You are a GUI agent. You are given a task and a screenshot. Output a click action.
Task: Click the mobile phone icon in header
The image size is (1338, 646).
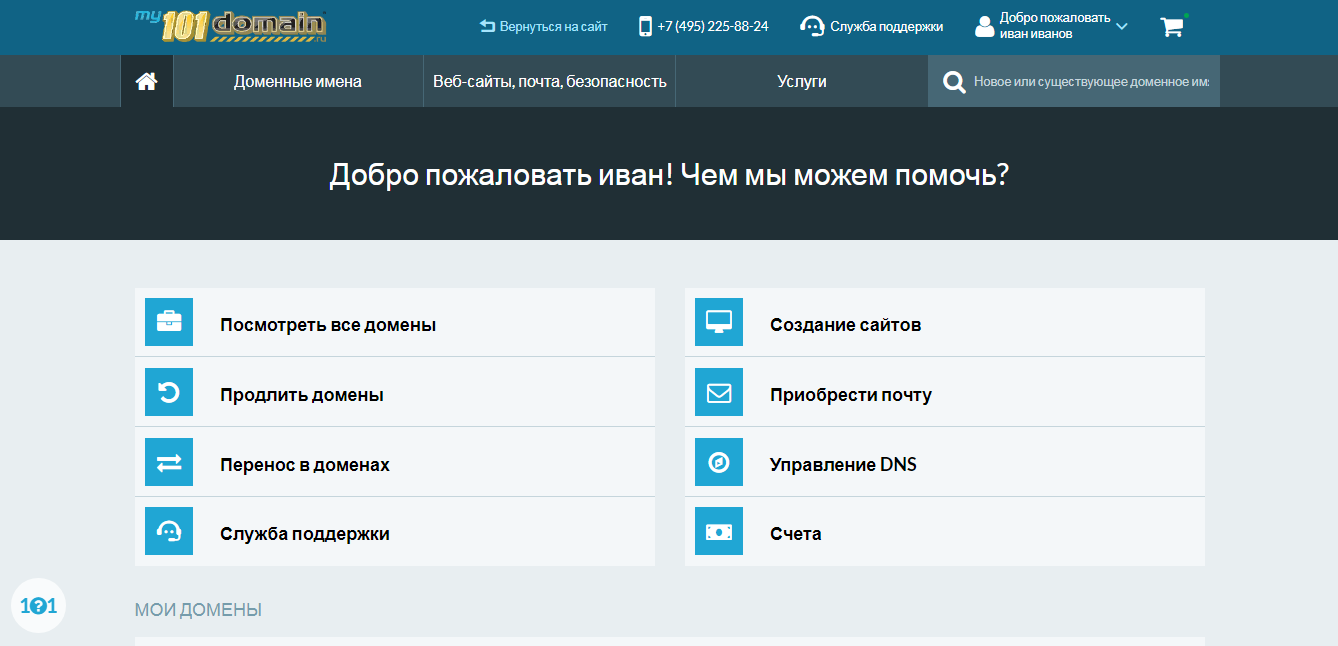click(645, 26)
